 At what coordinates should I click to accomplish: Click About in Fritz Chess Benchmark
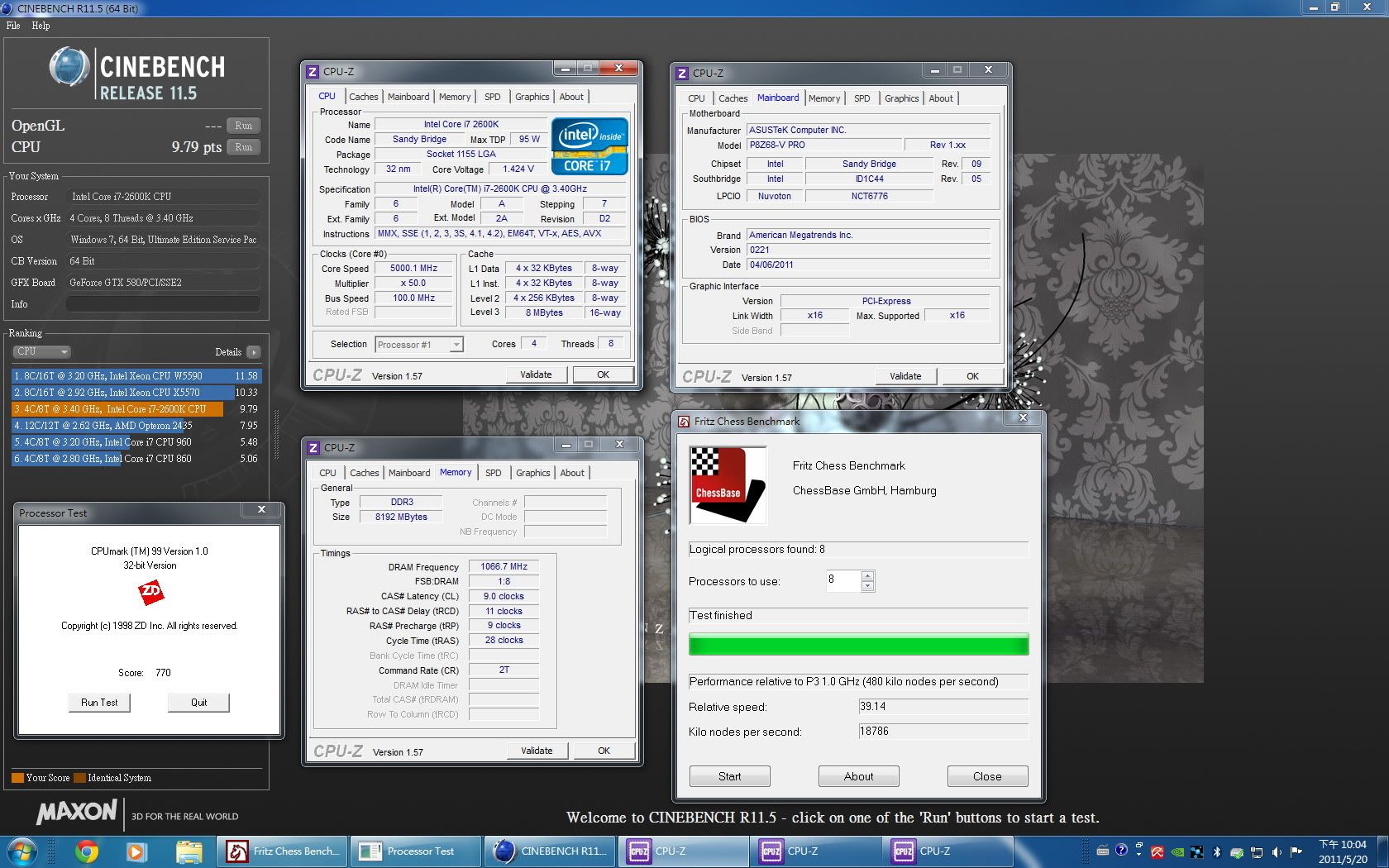click(x=858, y=776)
